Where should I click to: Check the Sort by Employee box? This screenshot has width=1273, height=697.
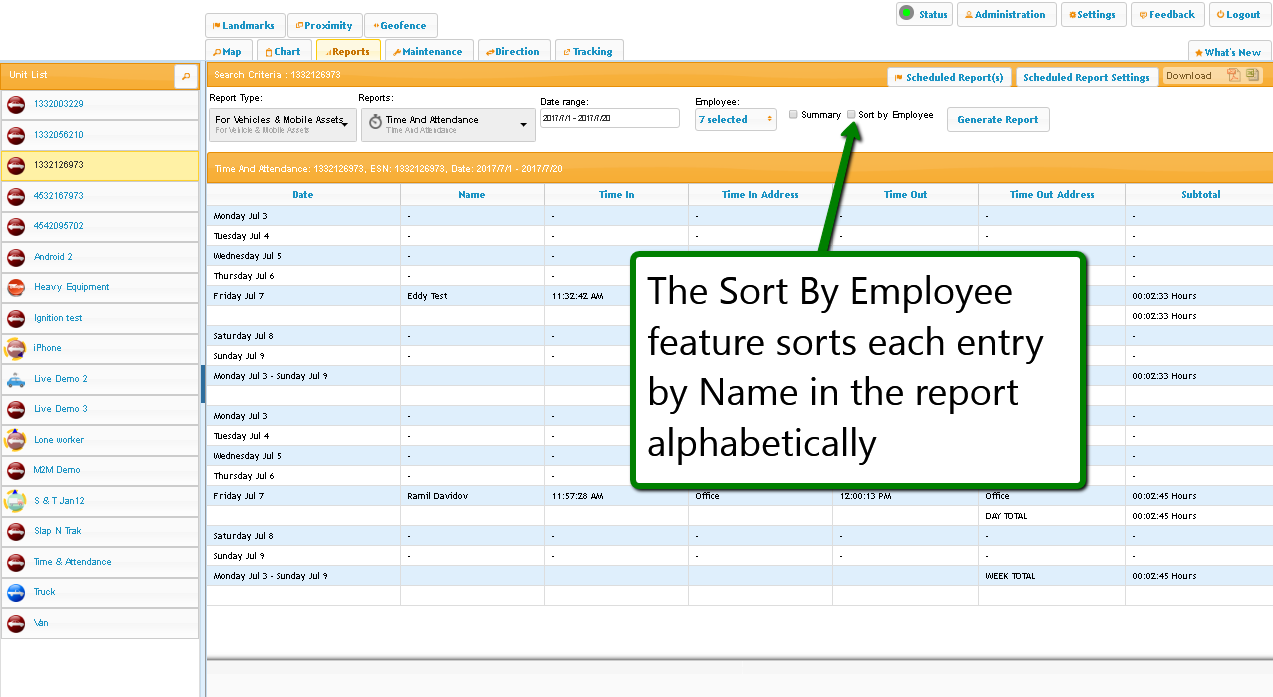click(851, 115)
